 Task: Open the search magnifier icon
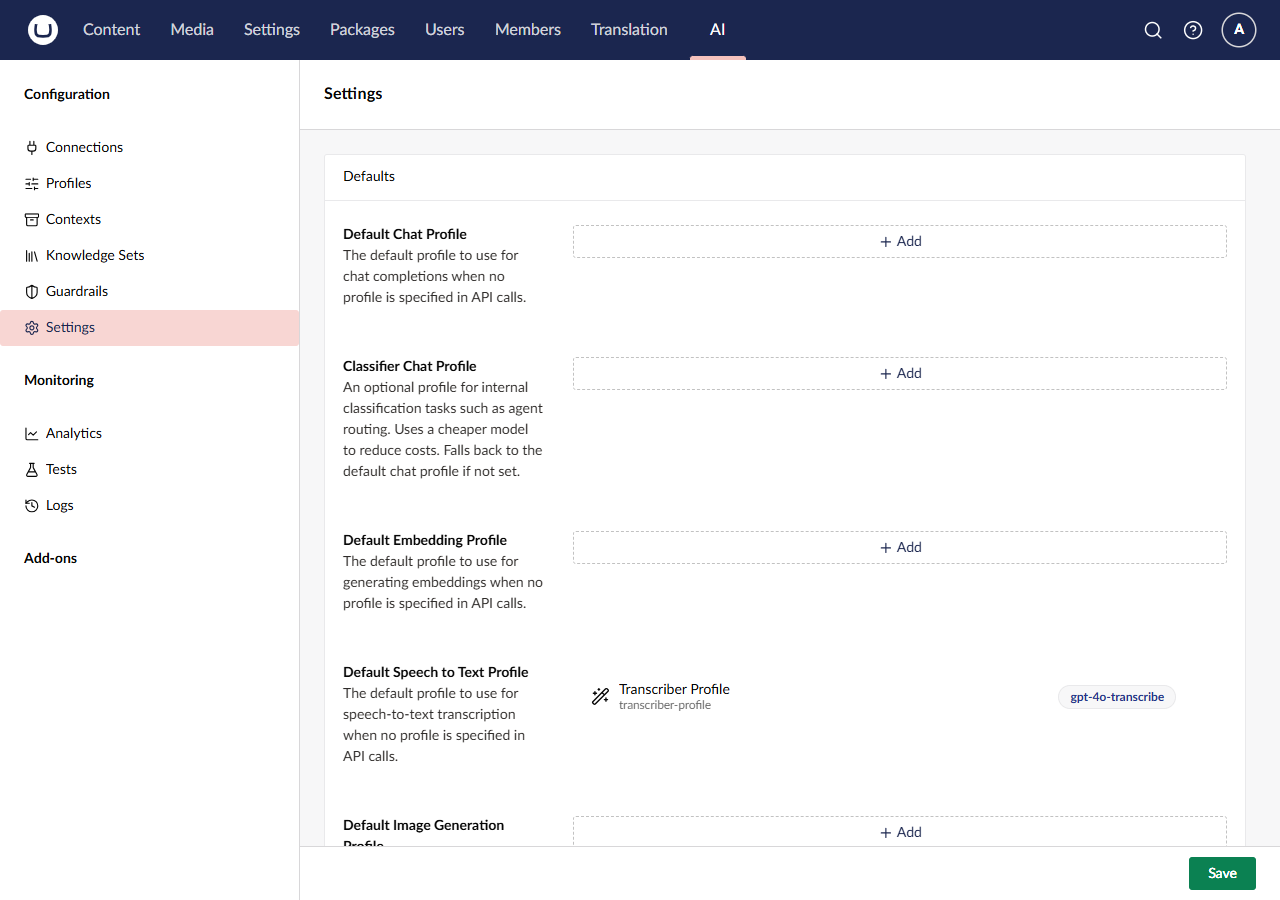pos(1153,30)
